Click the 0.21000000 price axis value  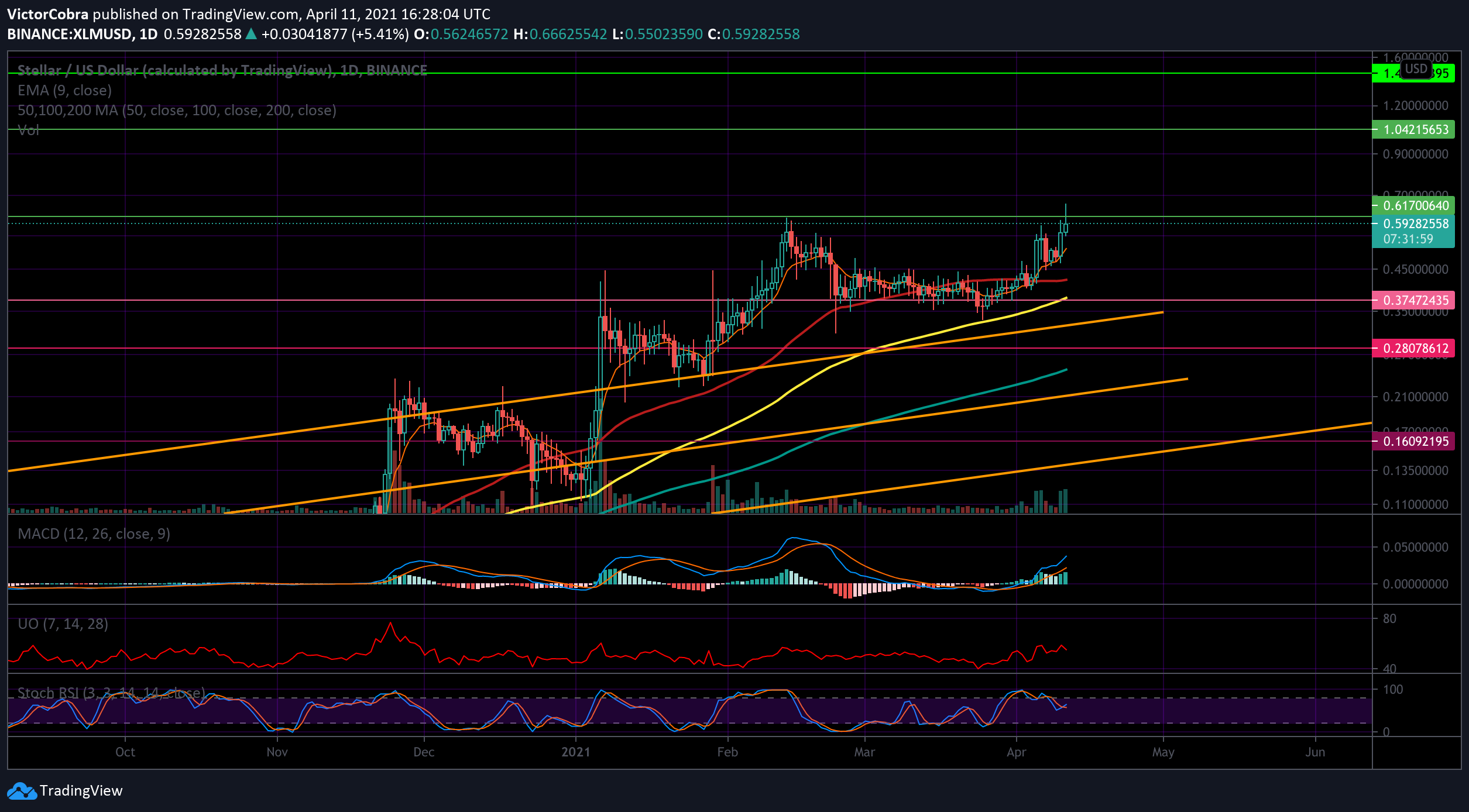click(1416, 397)
